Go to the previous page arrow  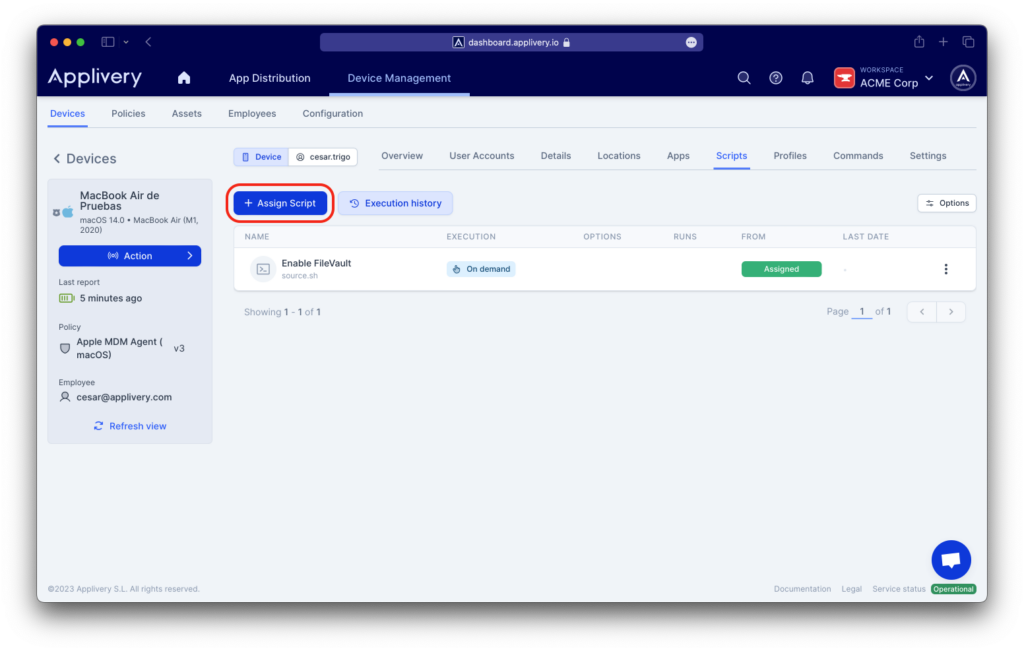[x=921, y=312]
